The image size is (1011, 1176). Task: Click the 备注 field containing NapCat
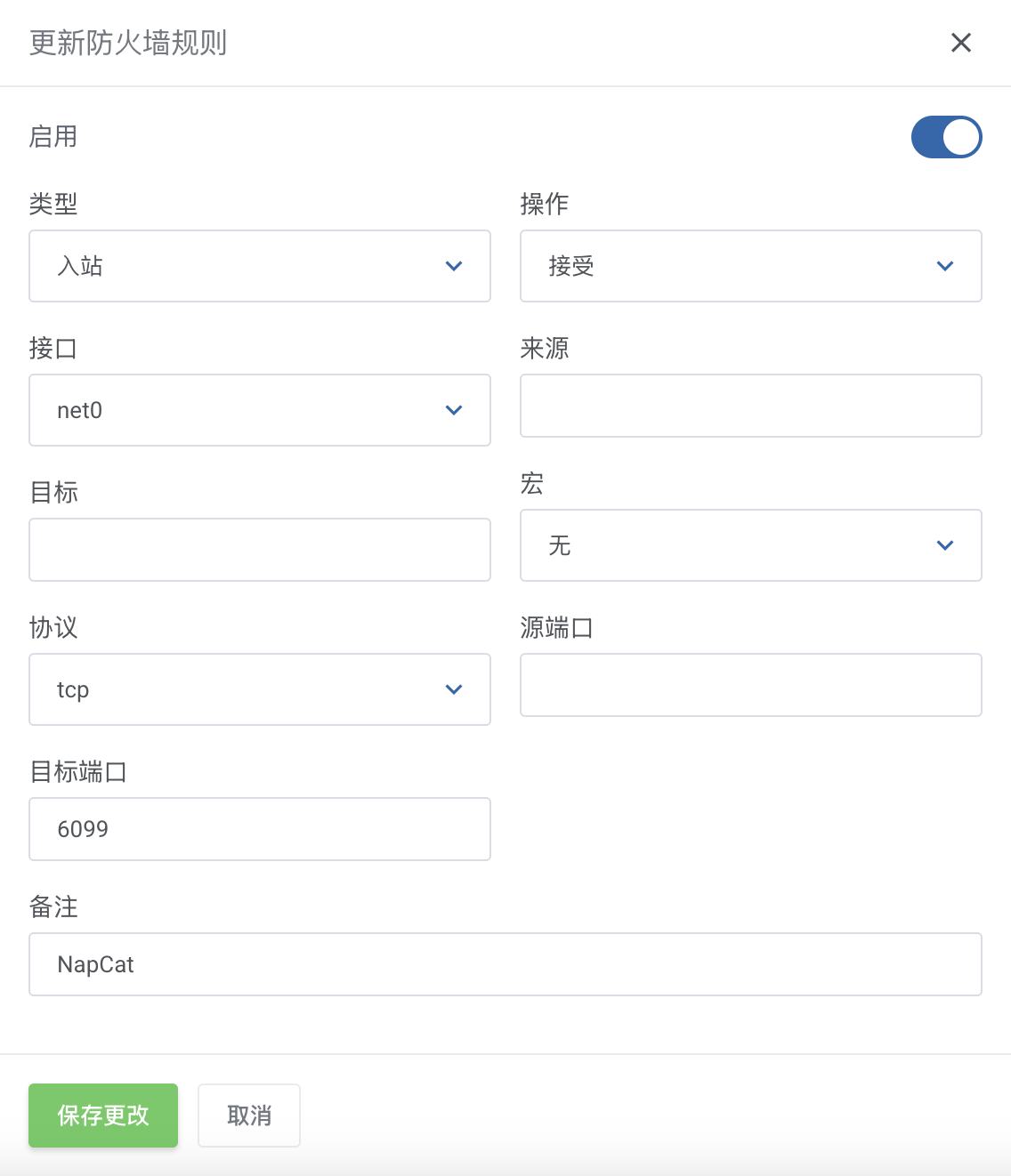505,964
